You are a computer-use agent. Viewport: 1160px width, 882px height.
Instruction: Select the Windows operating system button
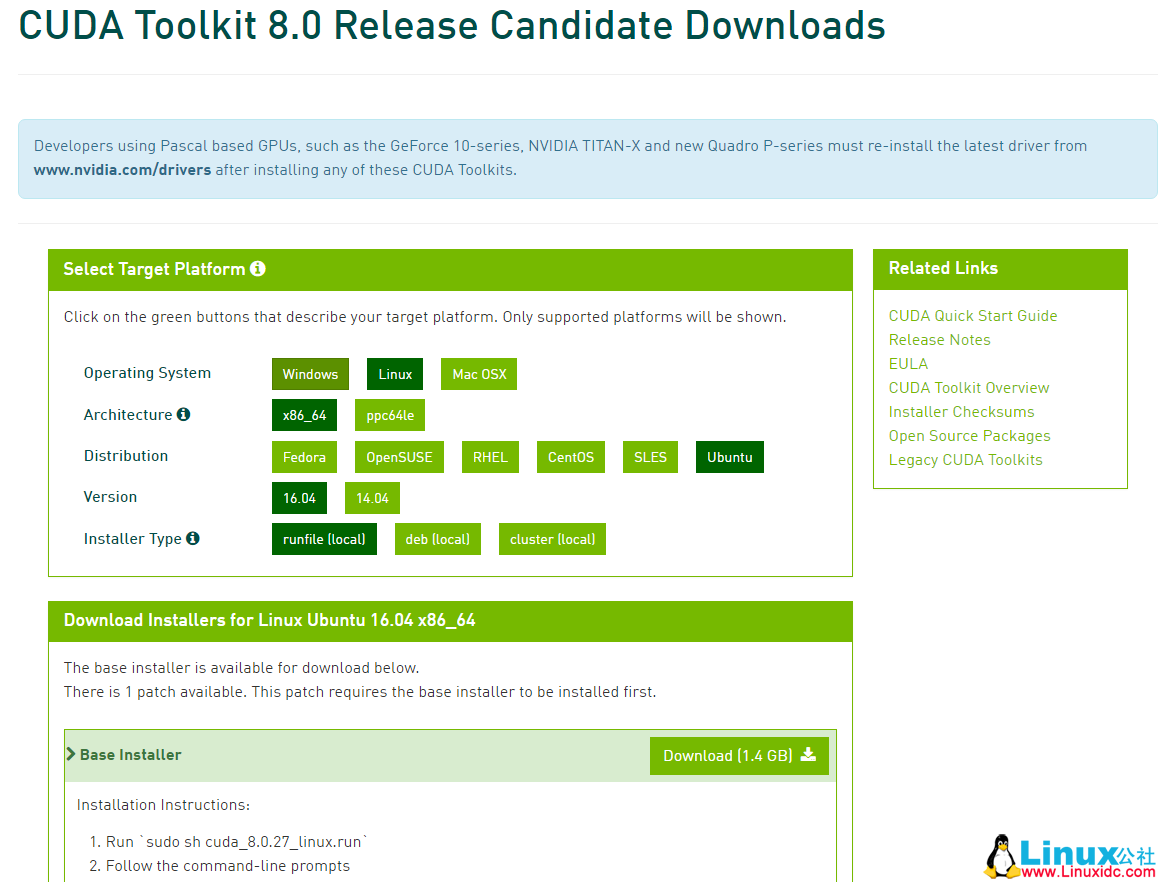(x=310, y=374)
